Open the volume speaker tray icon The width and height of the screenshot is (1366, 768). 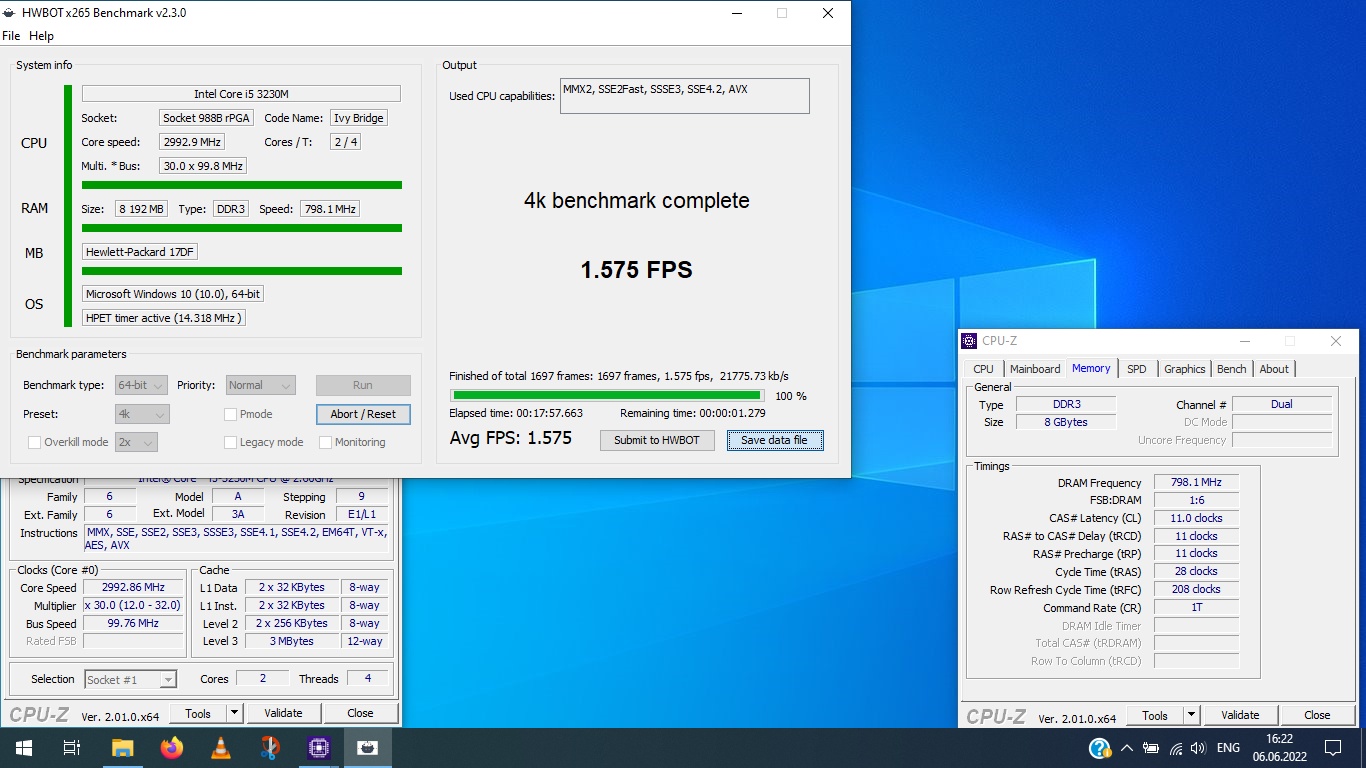coord(1198,748)
